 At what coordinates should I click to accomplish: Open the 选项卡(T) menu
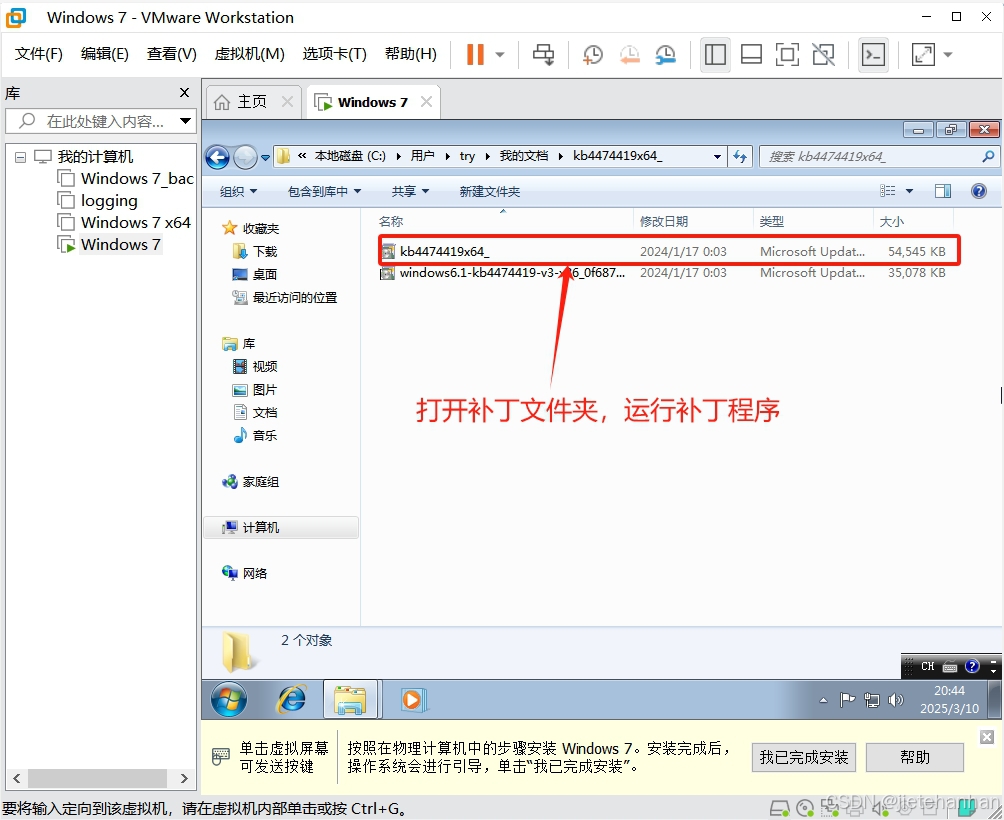click(334, 54)
